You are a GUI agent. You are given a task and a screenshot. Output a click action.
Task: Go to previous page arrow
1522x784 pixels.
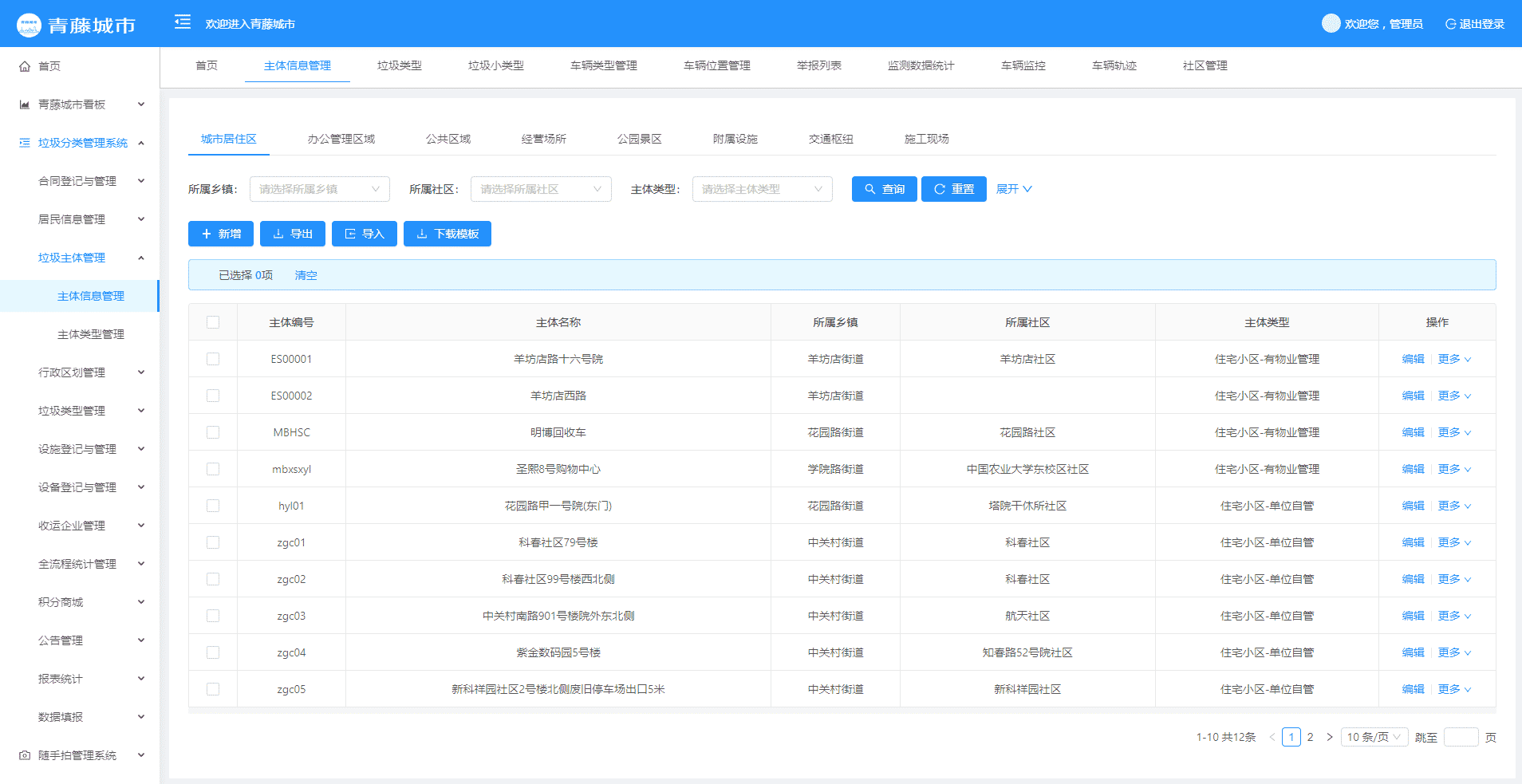[x=1272, y=737]
